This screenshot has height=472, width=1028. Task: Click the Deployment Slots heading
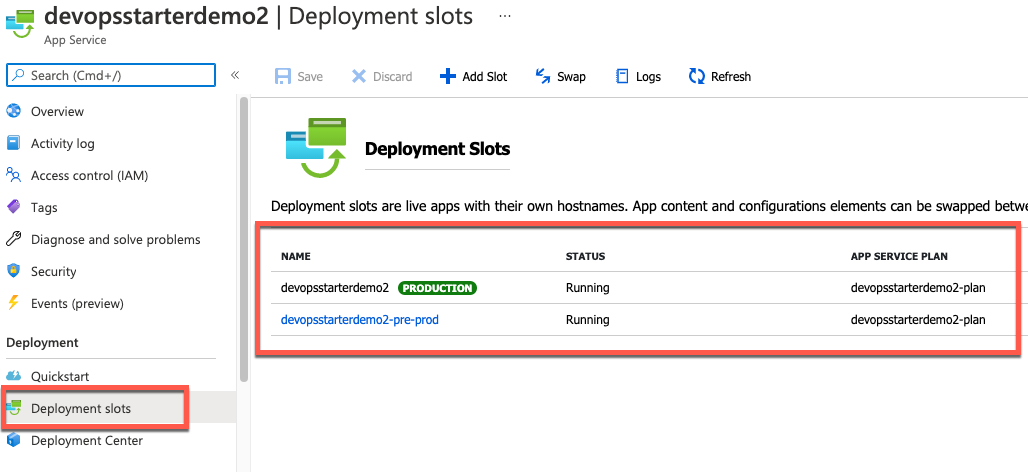(x=437, y=149)
